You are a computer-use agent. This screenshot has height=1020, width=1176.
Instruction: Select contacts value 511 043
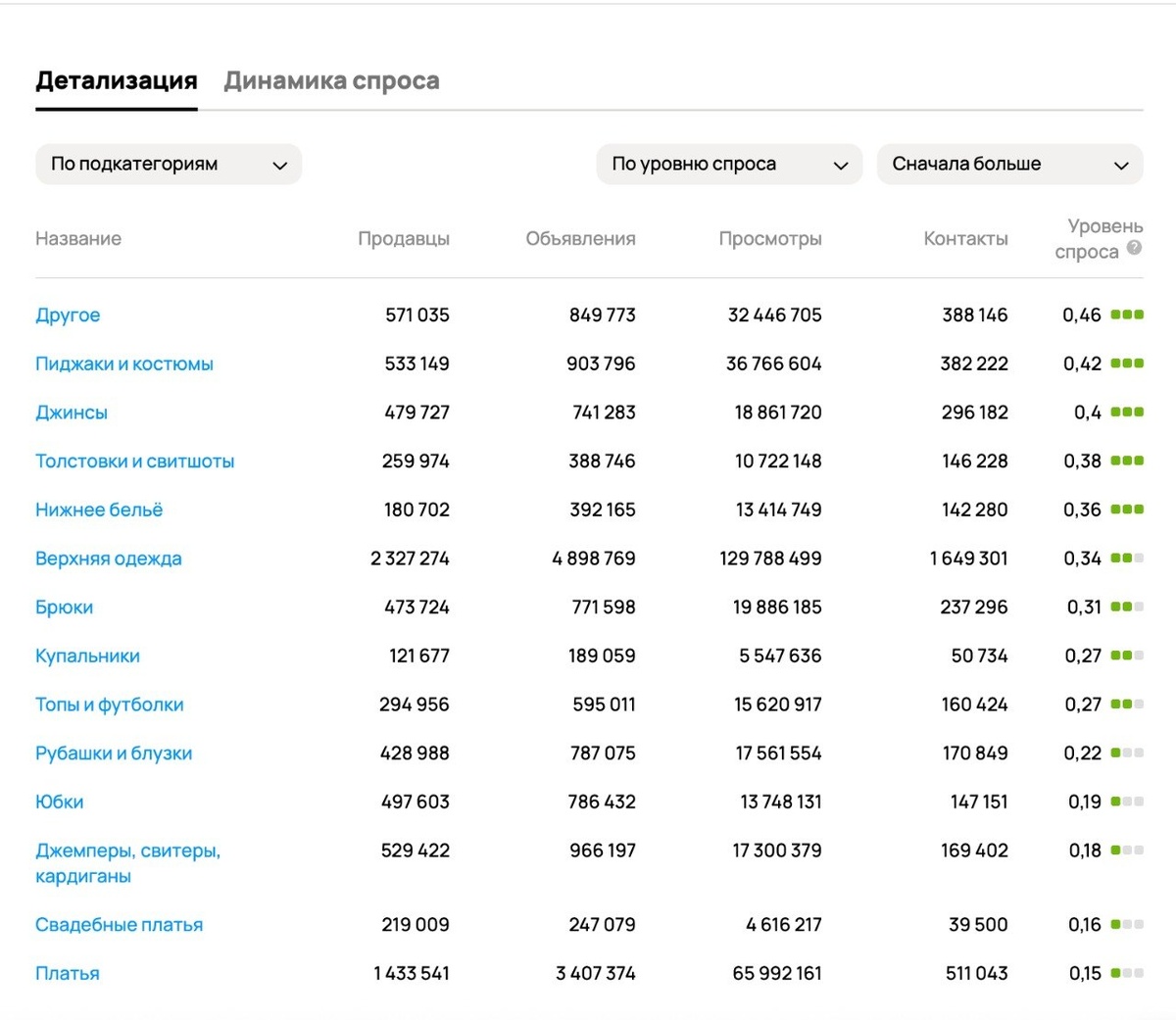pyautogui.click(x=977, y=974)
